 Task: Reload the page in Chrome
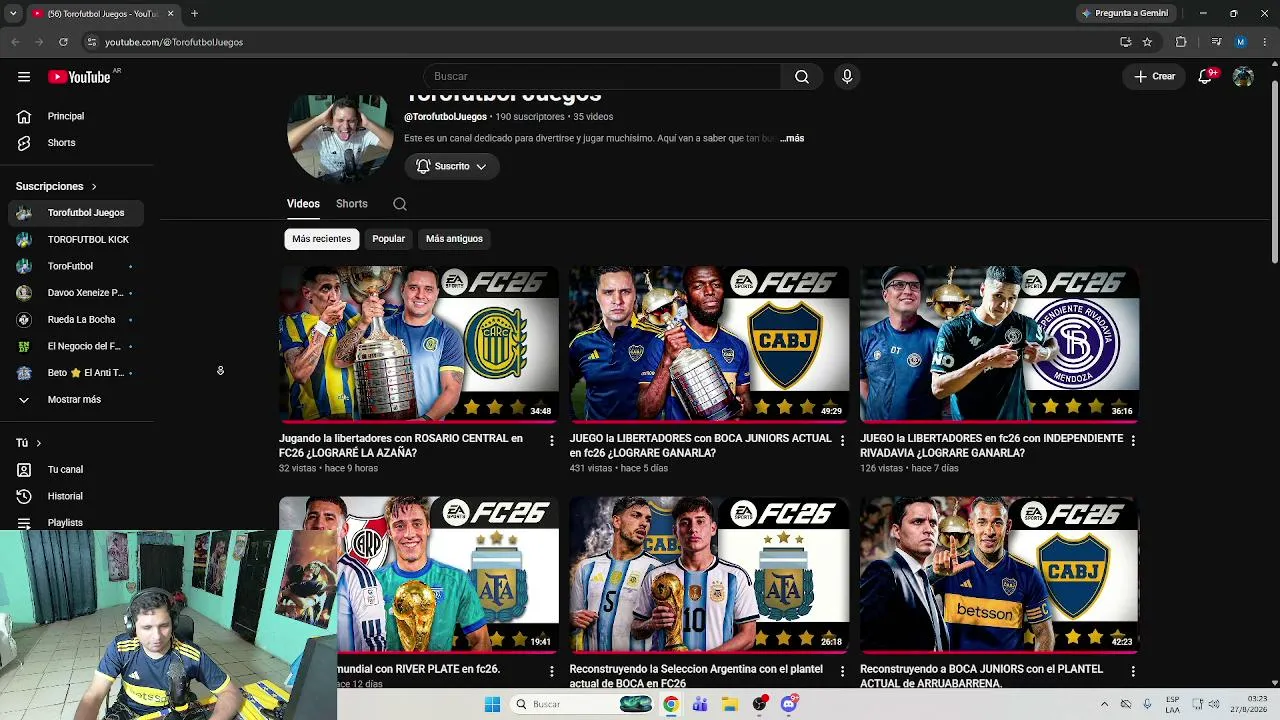pos(63,42)
